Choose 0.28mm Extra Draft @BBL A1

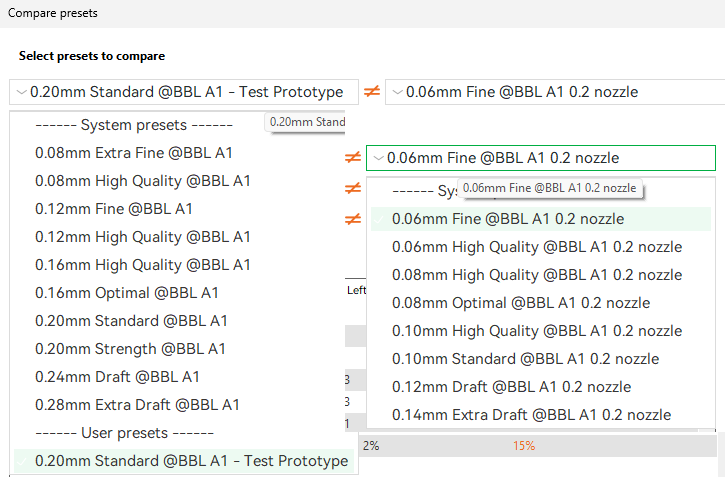pyautogui.click(x=137, y=405)
